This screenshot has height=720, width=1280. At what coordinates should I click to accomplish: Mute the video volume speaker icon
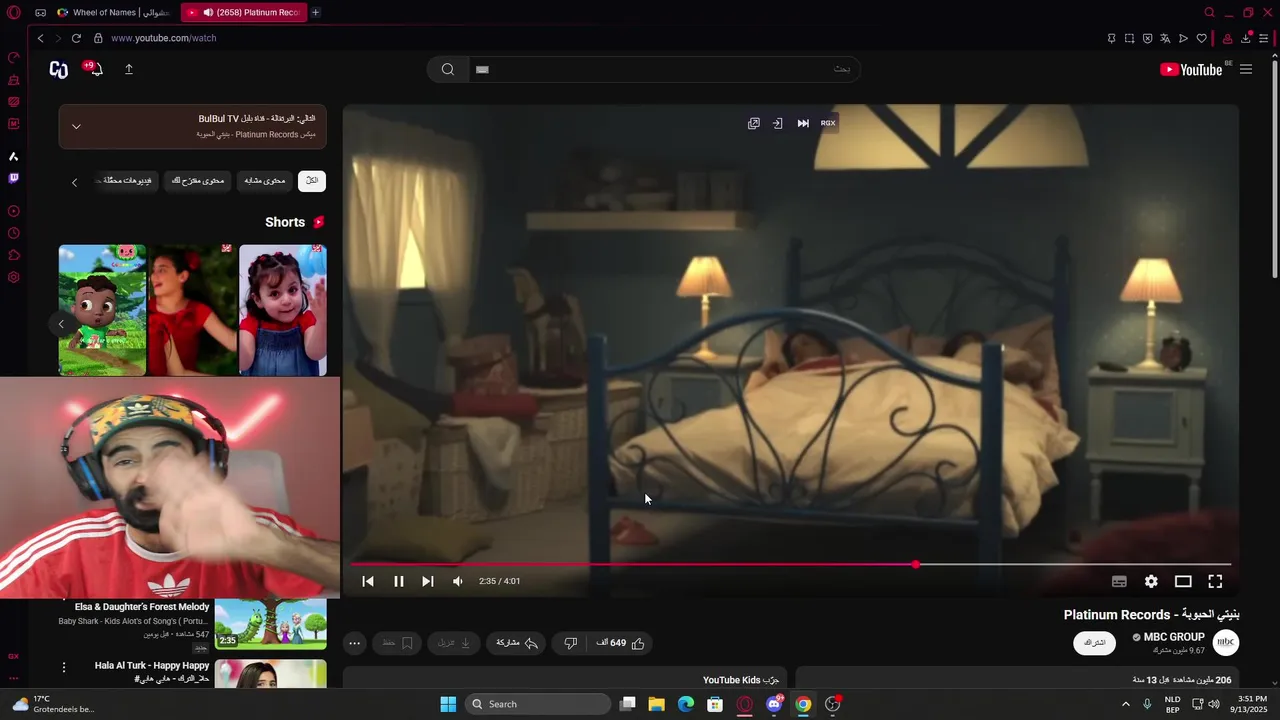click(457, 581)
